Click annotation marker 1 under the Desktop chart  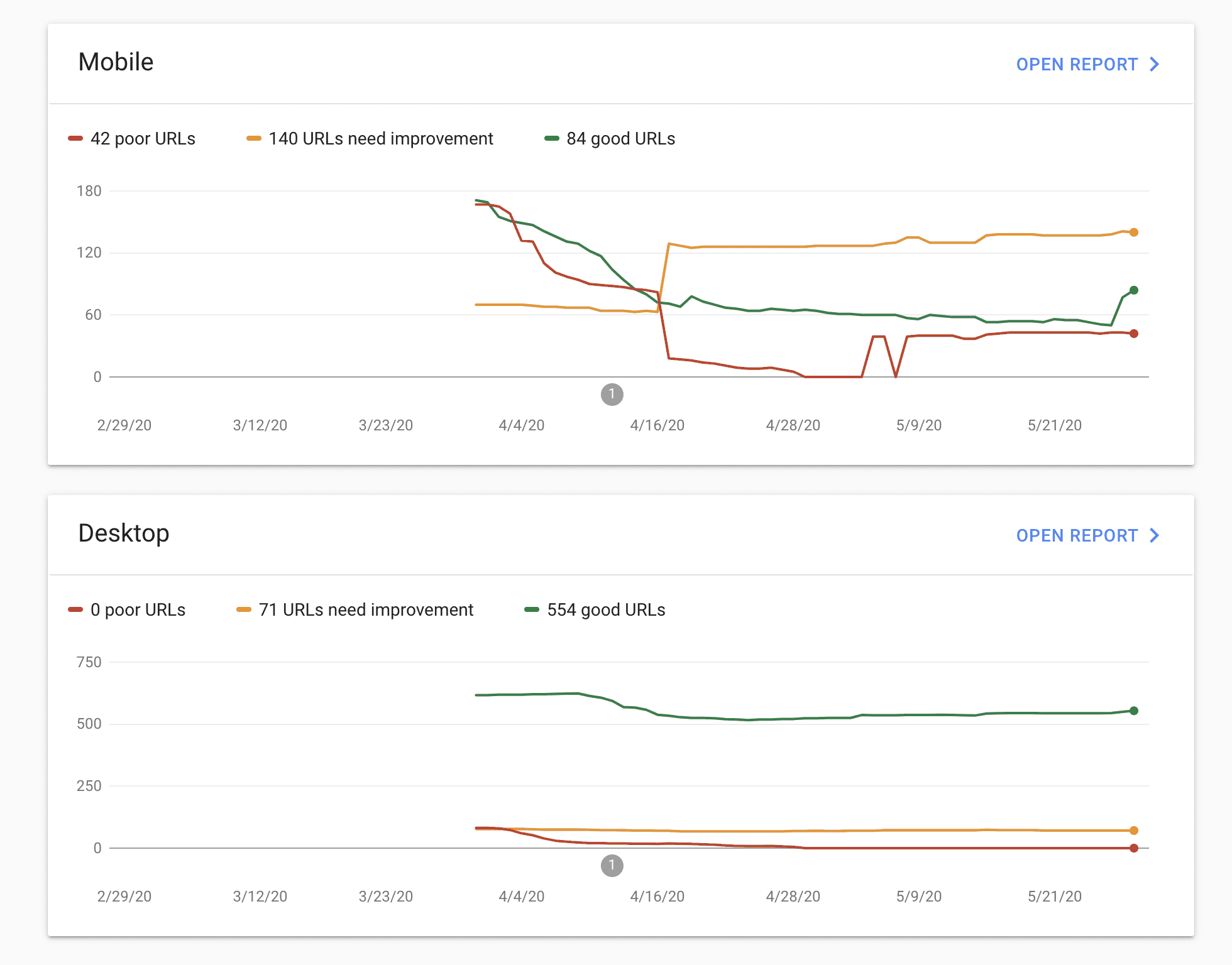pos(612,866)
